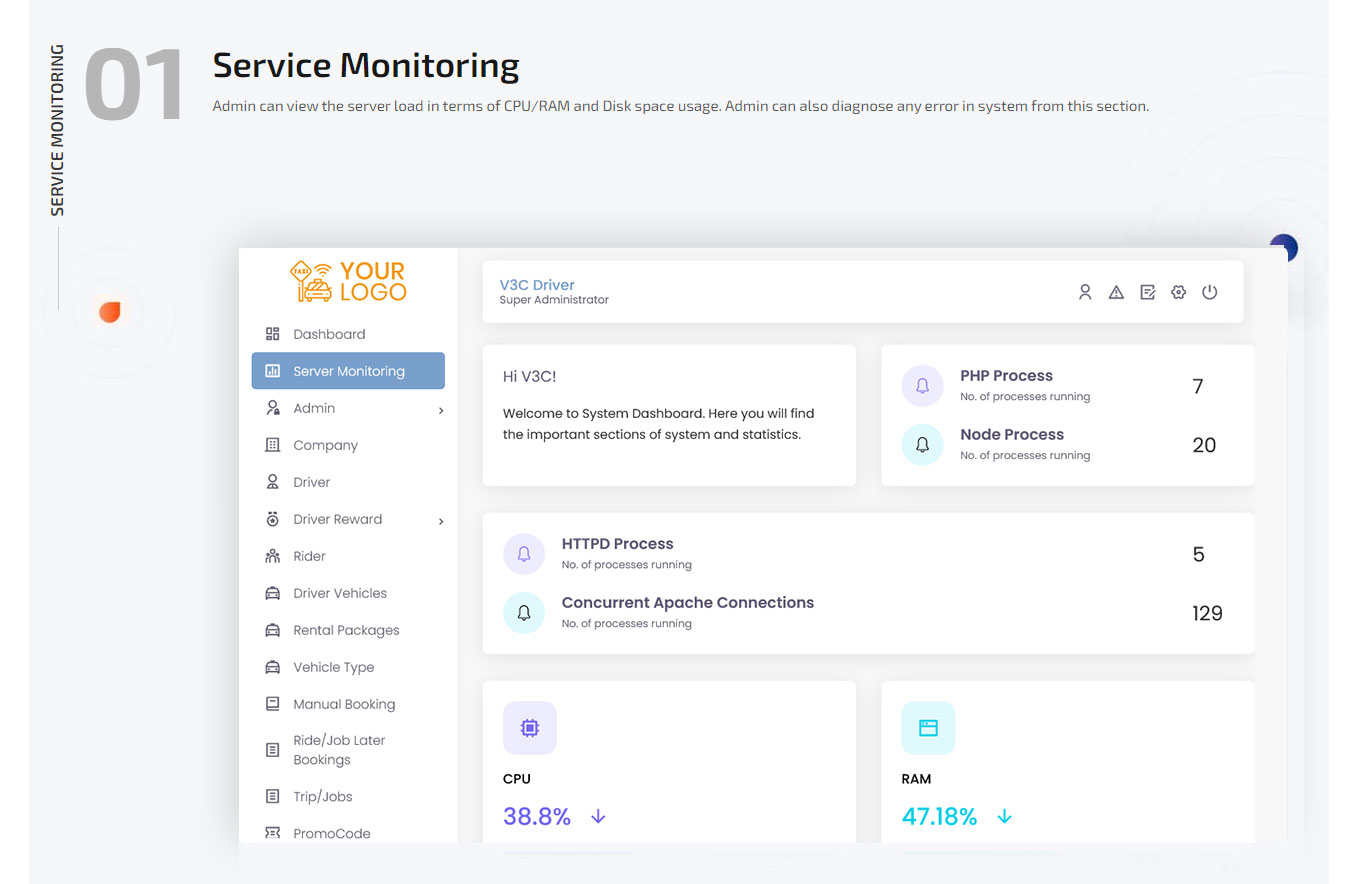Expand the Driver Reward submenu chevron
This screenshot has width=1359, height=884.
[441, 521]
